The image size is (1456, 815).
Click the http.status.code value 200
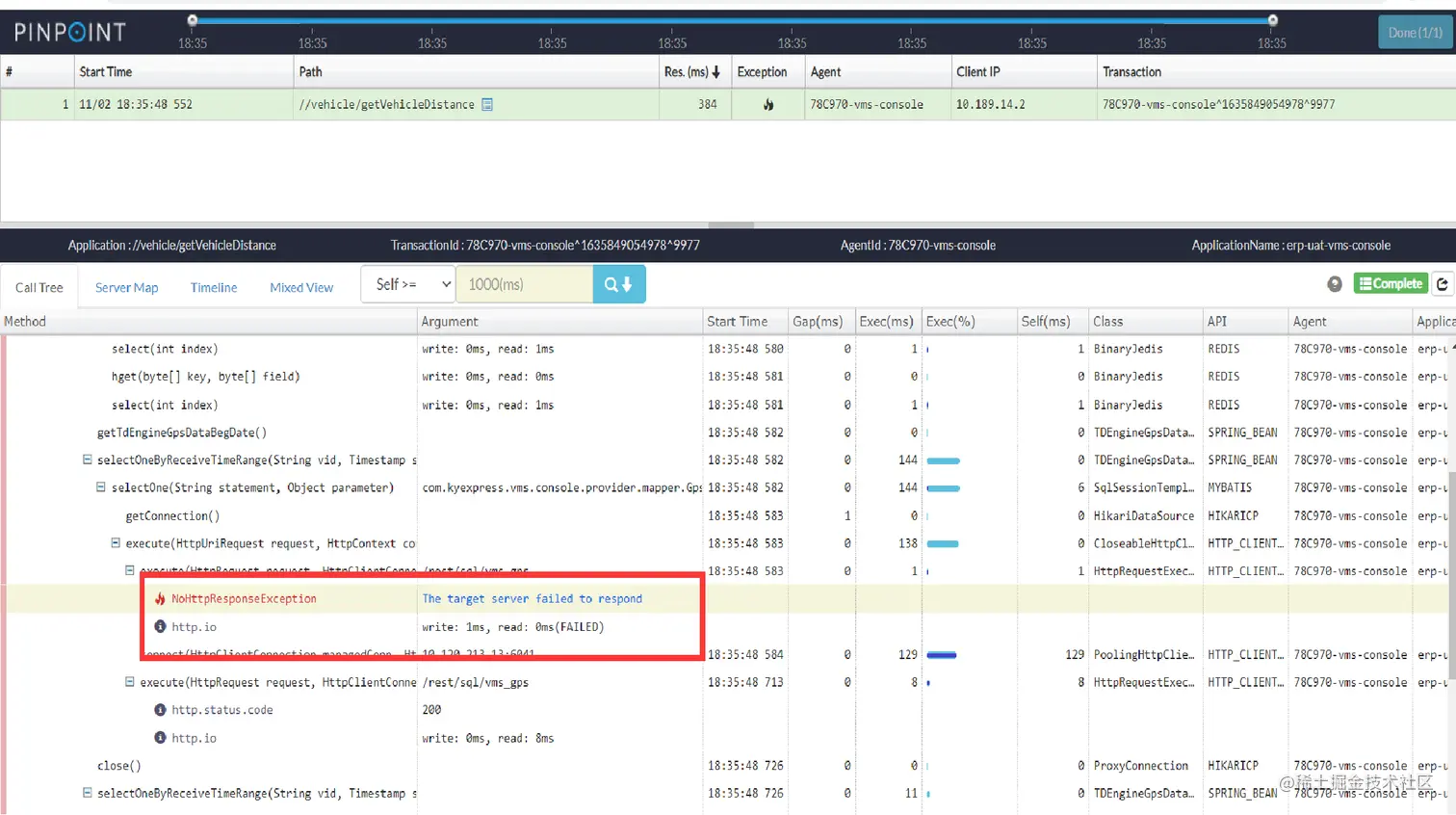[x=431, y=710]
